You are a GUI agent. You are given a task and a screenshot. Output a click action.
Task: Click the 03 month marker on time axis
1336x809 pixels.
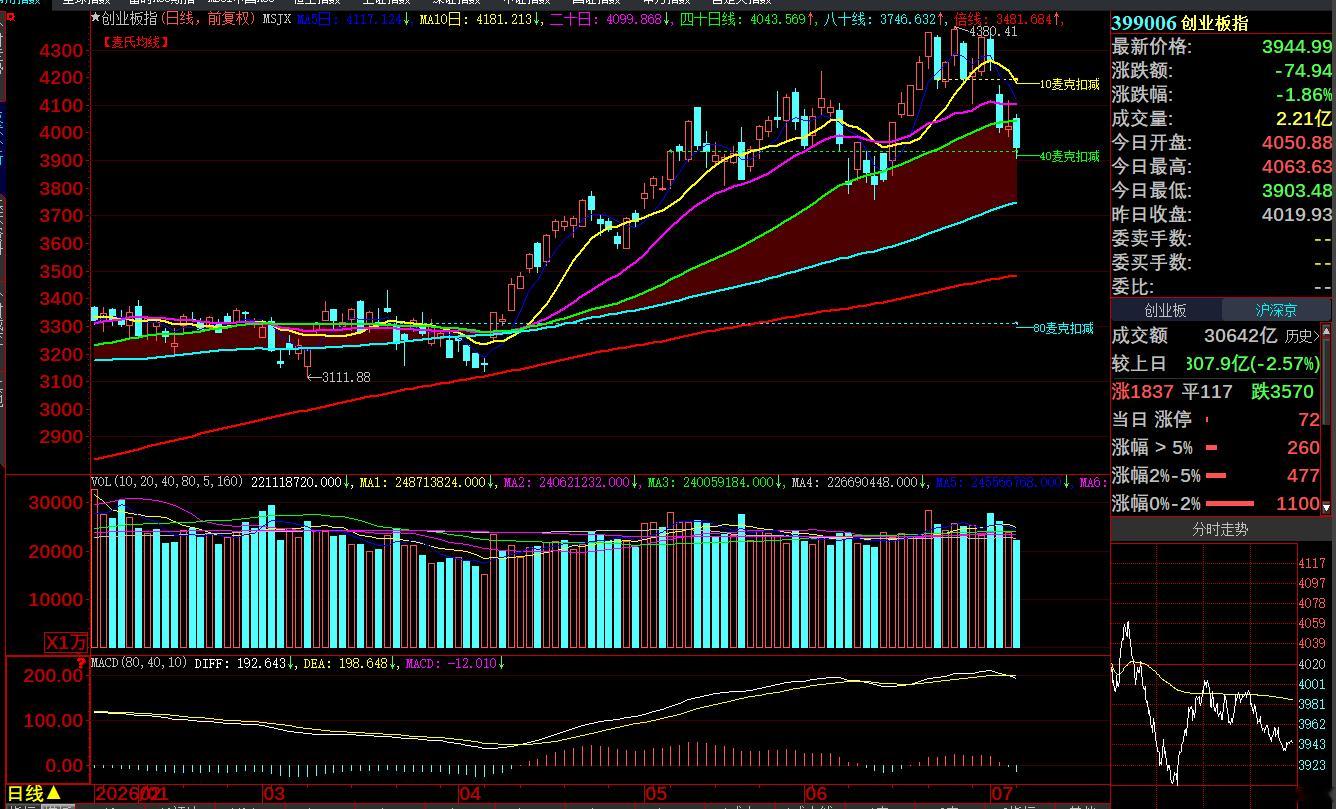tap(273, 794)
